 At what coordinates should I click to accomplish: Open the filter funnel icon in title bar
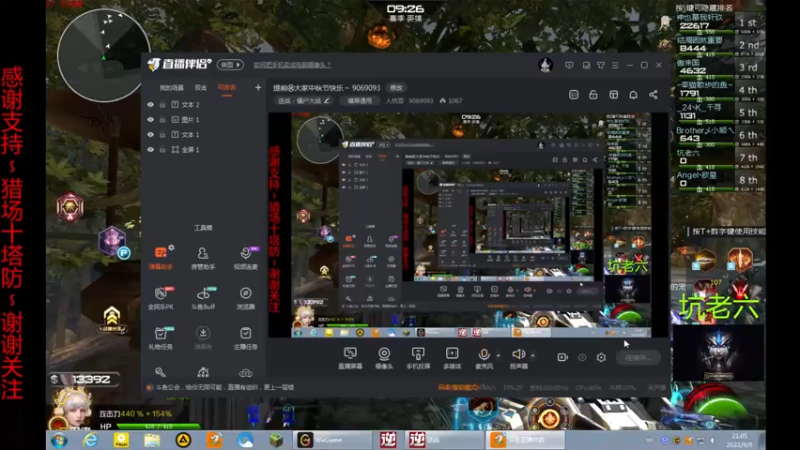(x=601, y=65)
